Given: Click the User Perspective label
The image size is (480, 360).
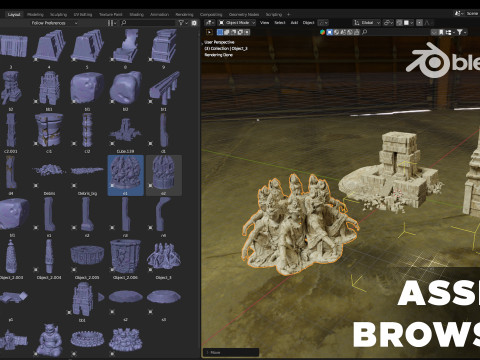Looking at the screenshot, I should point(219,42).
